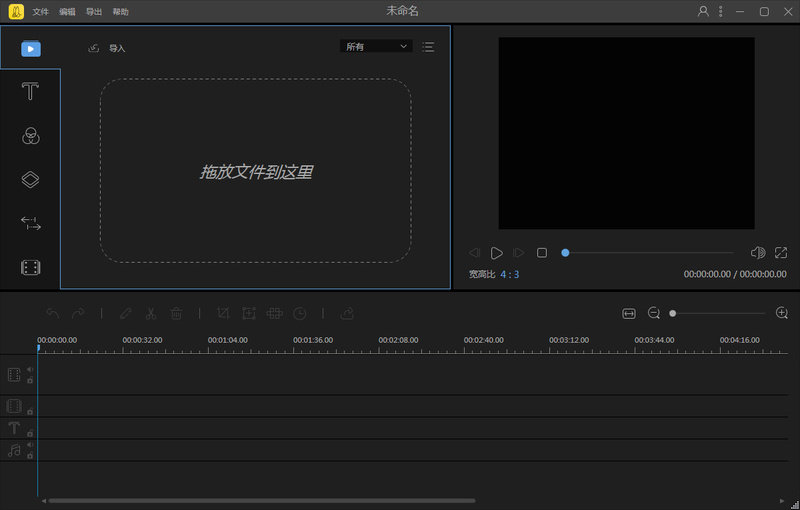Image resolution: width=800 pixels, height=510 pixels.
Task: Click the main video track icon
Action: pyautogui.click(x=14, y=375)
